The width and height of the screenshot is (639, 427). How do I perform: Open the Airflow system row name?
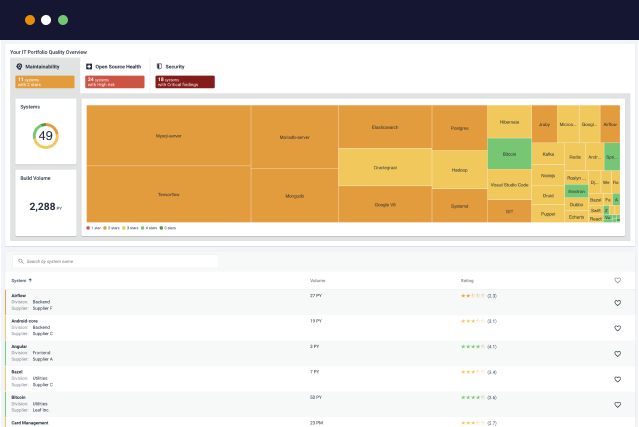[x=19, y=295]
